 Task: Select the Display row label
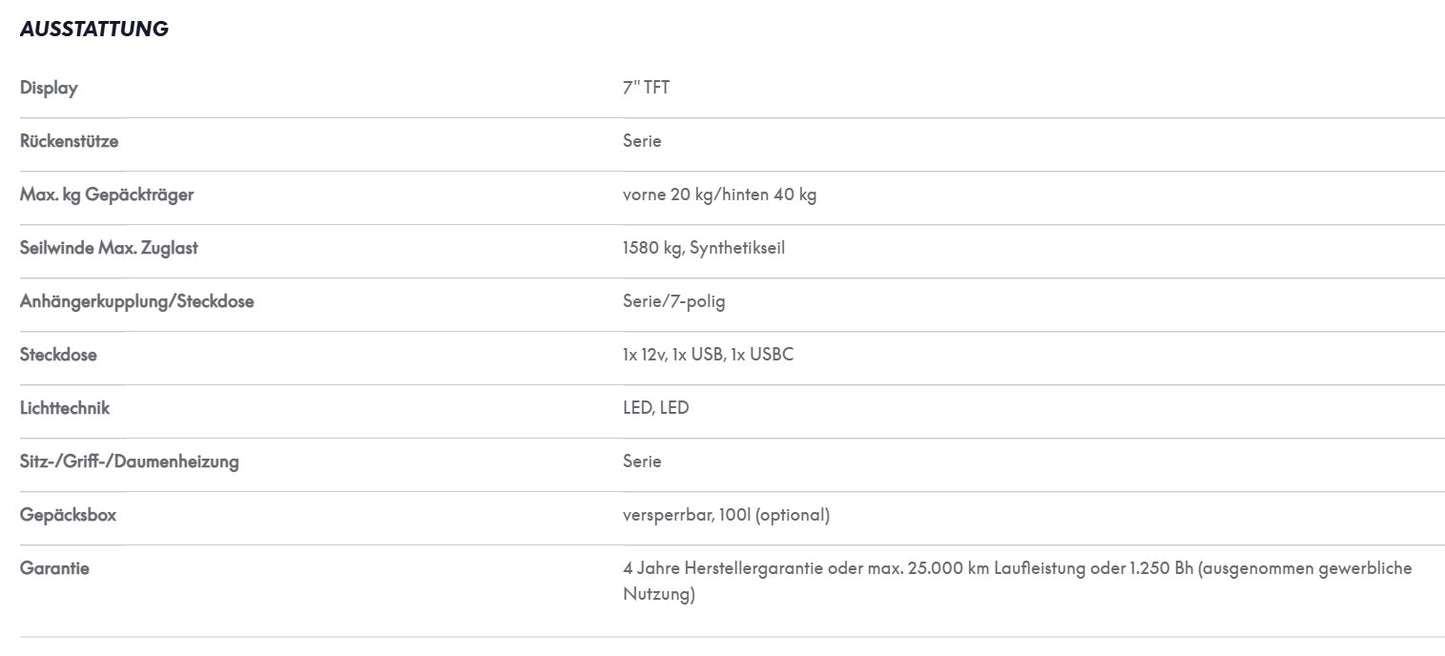49,88
